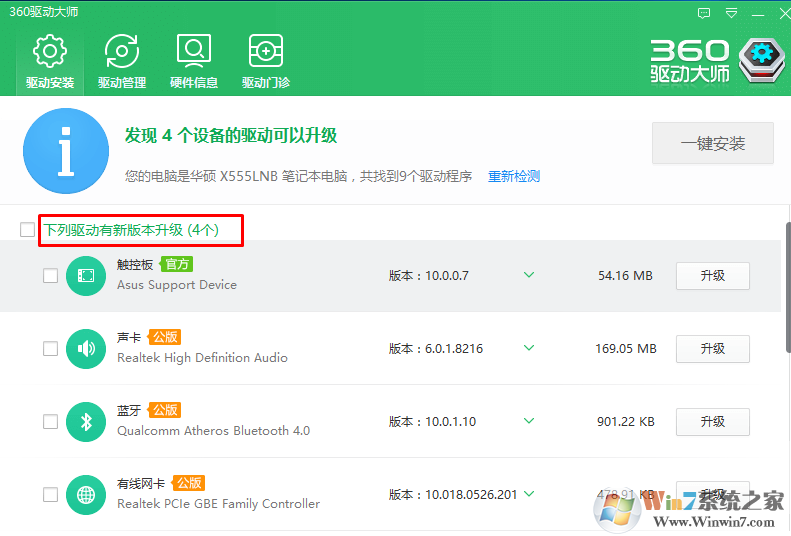Click the touchpad device icon
The height and width of the screenshot is (536, 791).
tap(86, 276)
